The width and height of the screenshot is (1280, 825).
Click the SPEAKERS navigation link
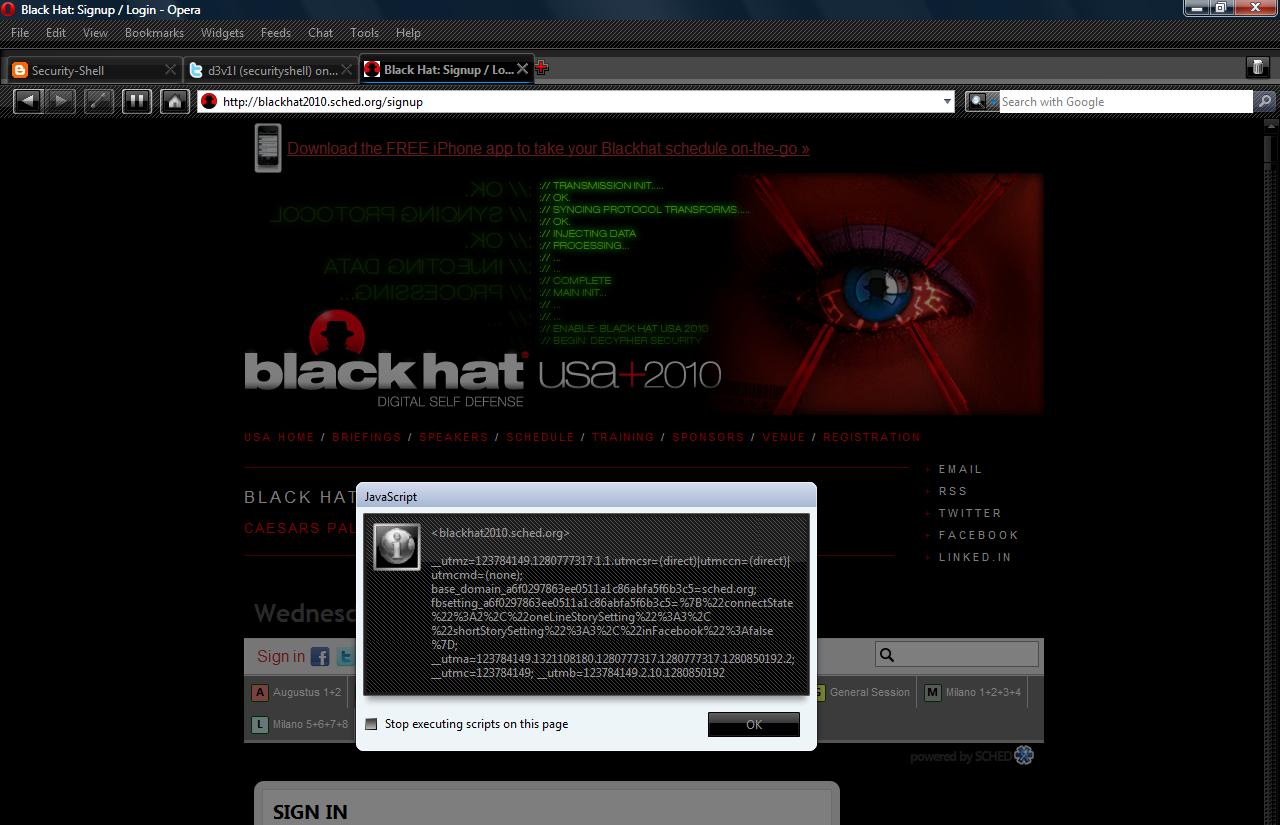click(453, 437)
